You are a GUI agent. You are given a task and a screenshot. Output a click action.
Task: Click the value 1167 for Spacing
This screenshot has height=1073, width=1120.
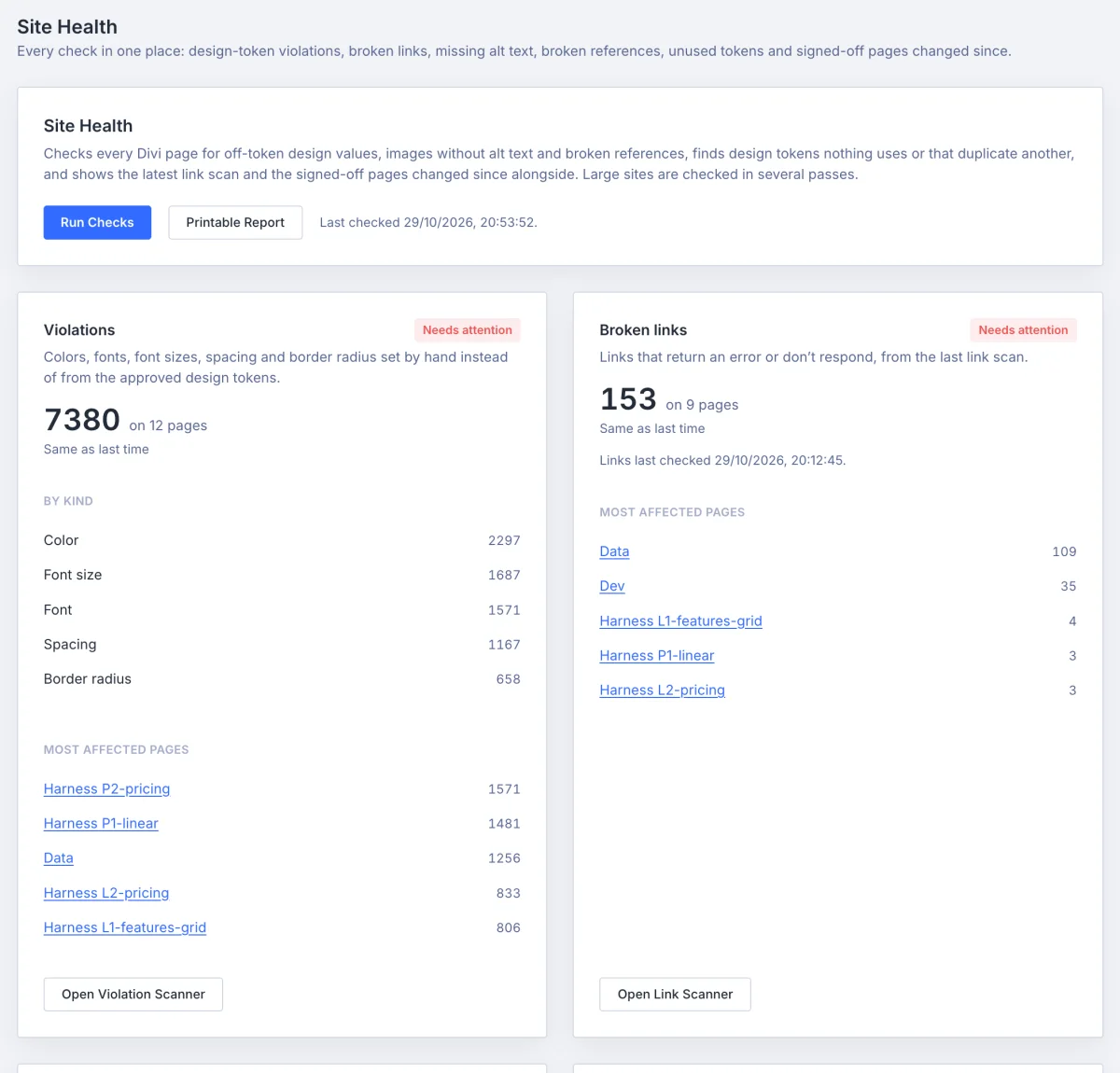[504, 645]
